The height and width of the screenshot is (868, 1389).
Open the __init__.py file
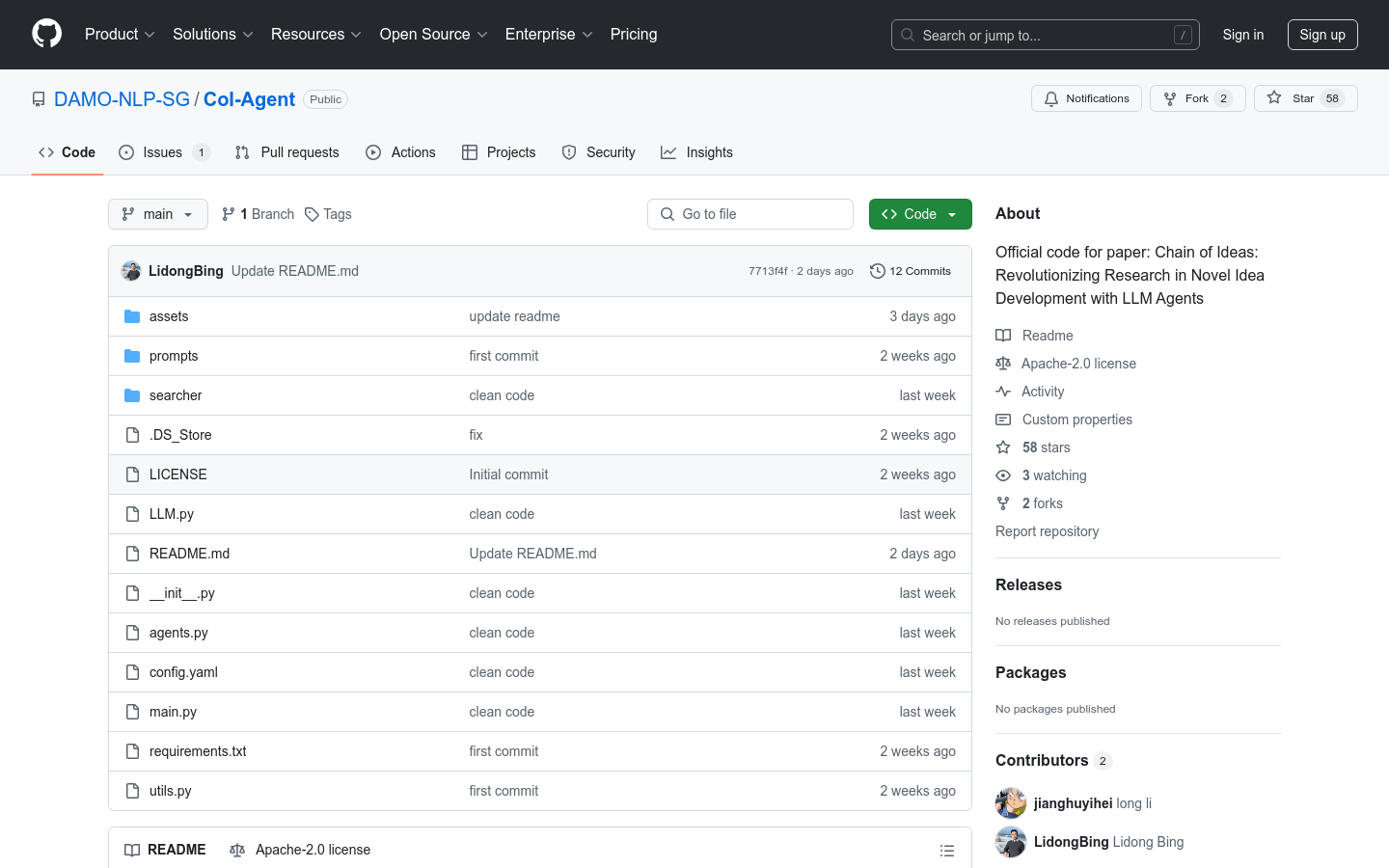(x=182, y=593)
